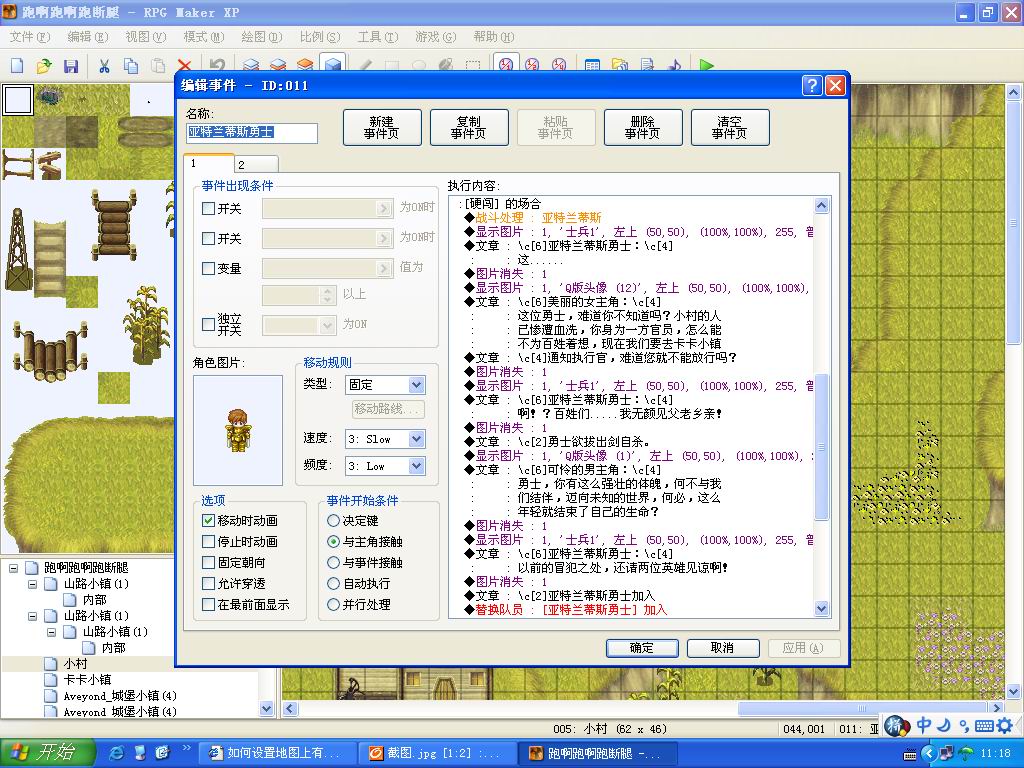Screen dimensions: 1024x768
Task: Click the 复制事件页 button
Action: point(469,127)
